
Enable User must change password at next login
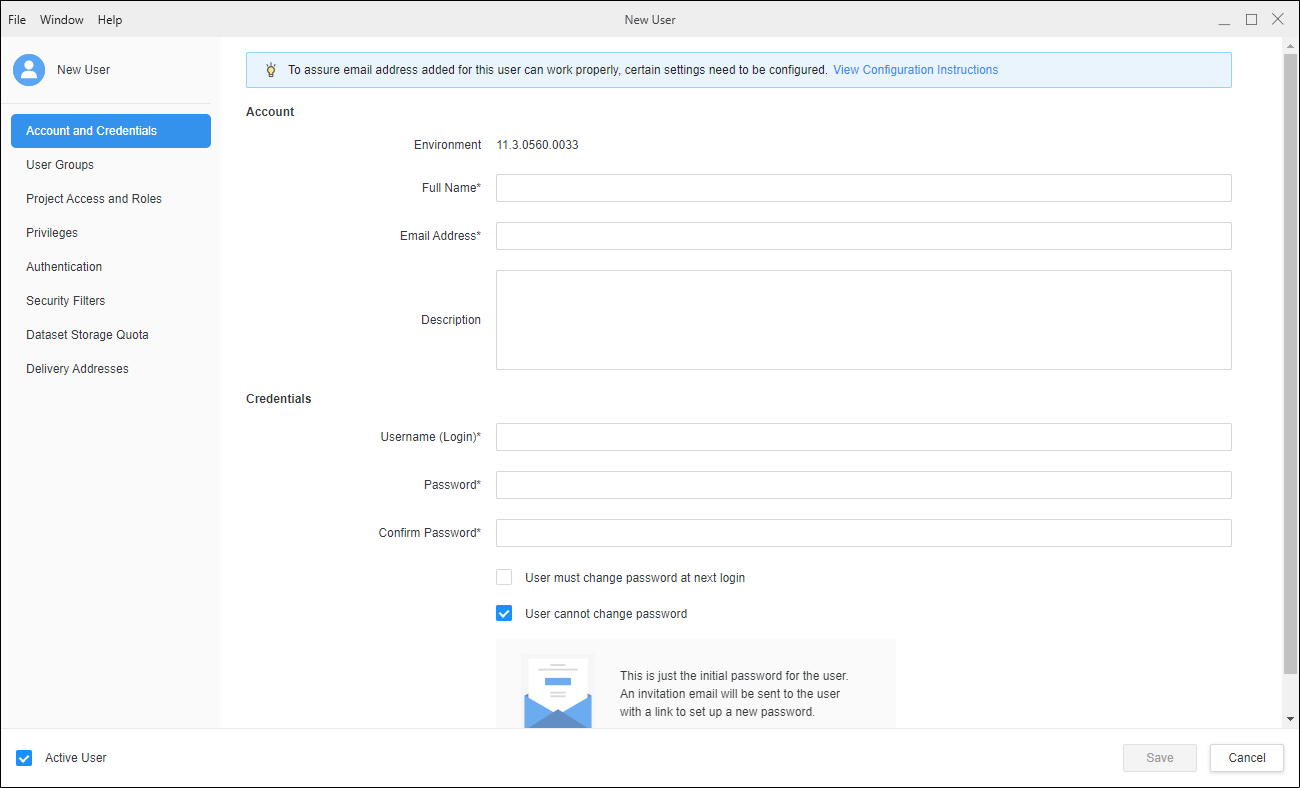tap(504, 578)
